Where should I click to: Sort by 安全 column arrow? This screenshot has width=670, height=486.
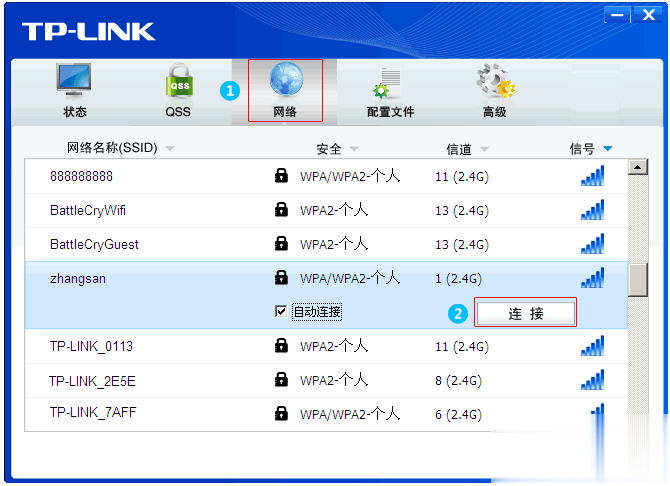point(354,149)
